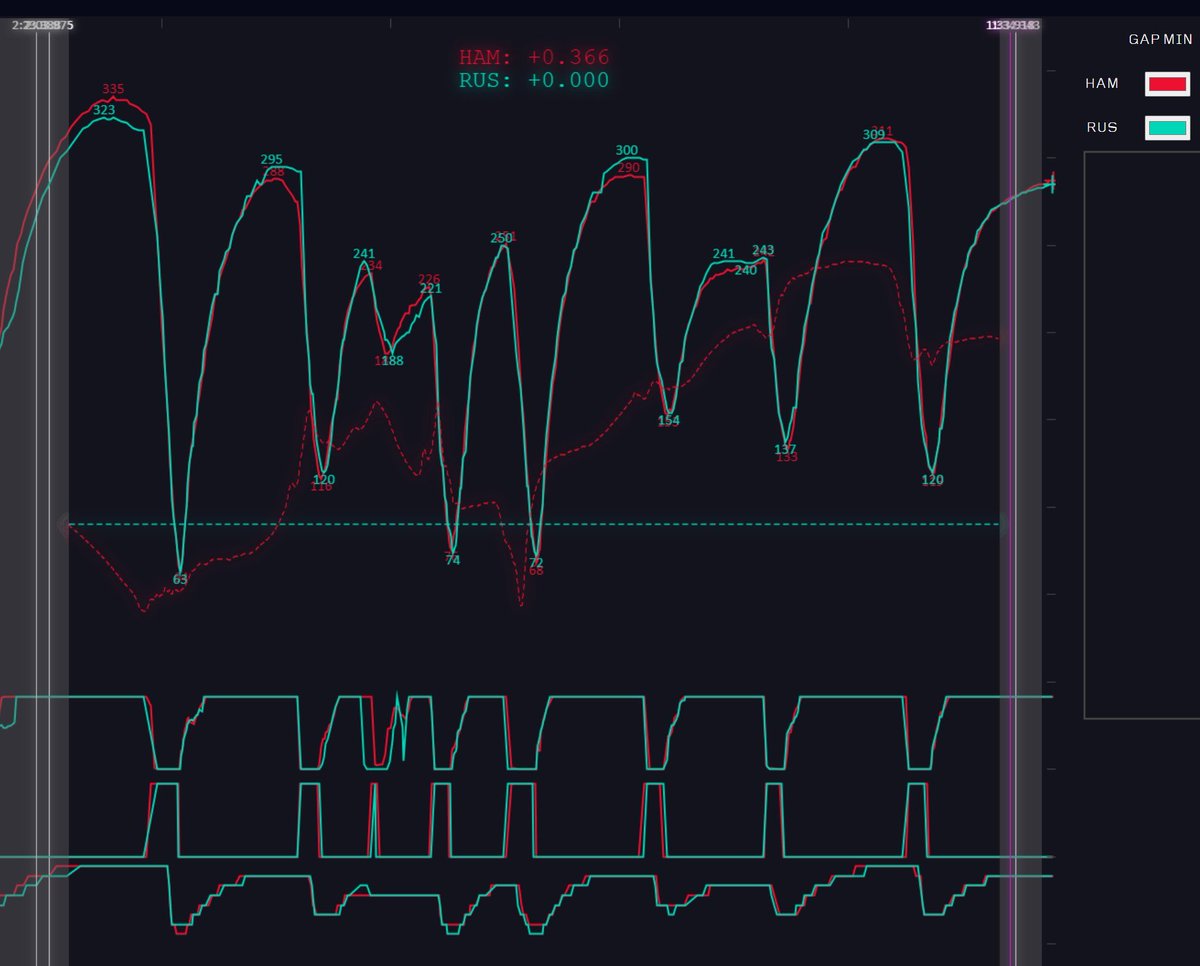1200x966 pixels.
Task: Click the right arrow handle of dashed baseline
Action: (1005, 524)
